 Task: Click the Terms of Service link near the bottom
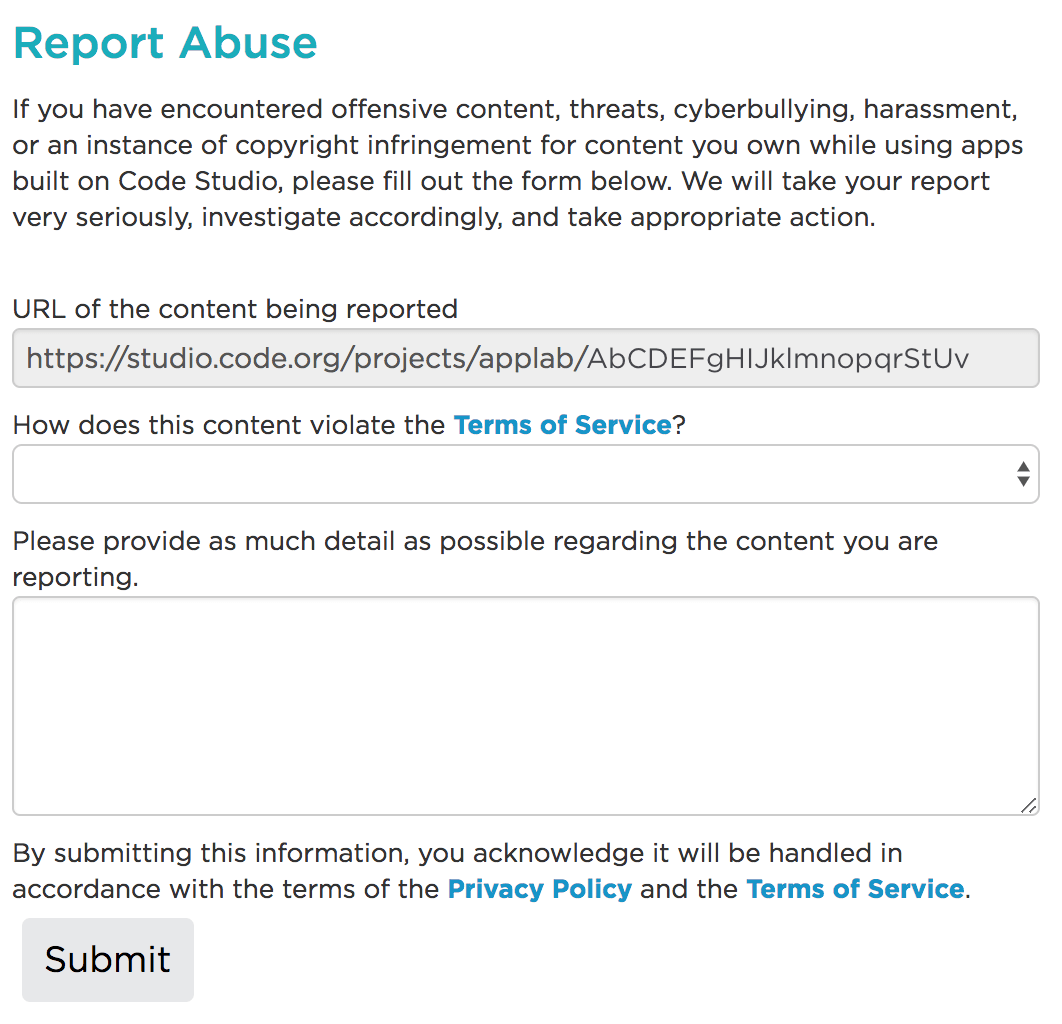855,889
